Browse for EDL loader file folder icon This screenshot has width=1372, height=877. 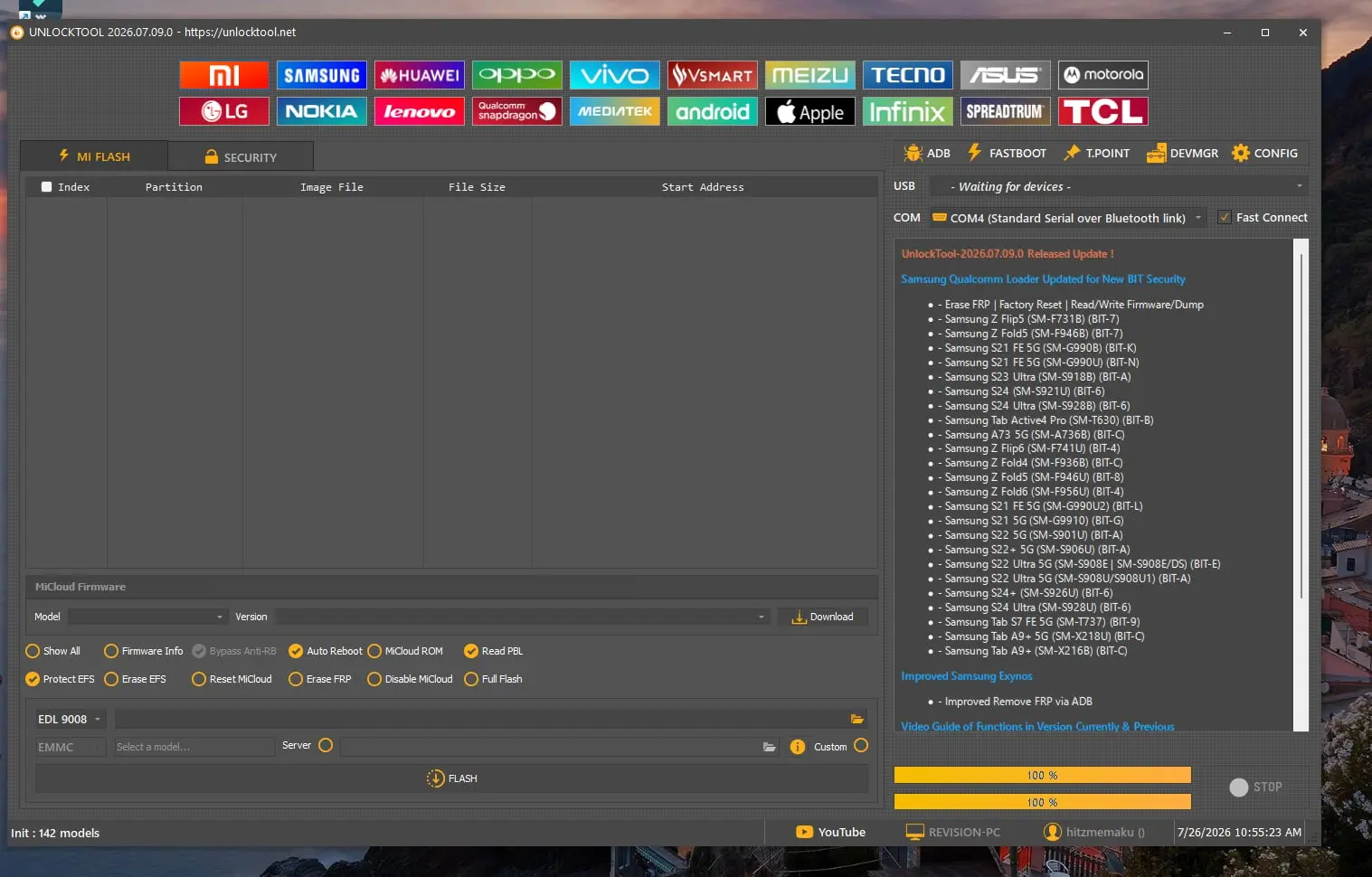click(x=856, y=720)
